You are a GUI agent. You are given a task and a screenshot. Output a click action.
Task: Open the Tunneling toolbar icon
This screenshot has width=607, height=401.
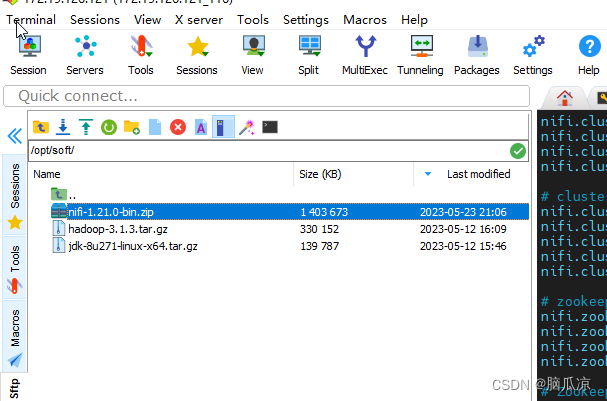pos(420,55)
